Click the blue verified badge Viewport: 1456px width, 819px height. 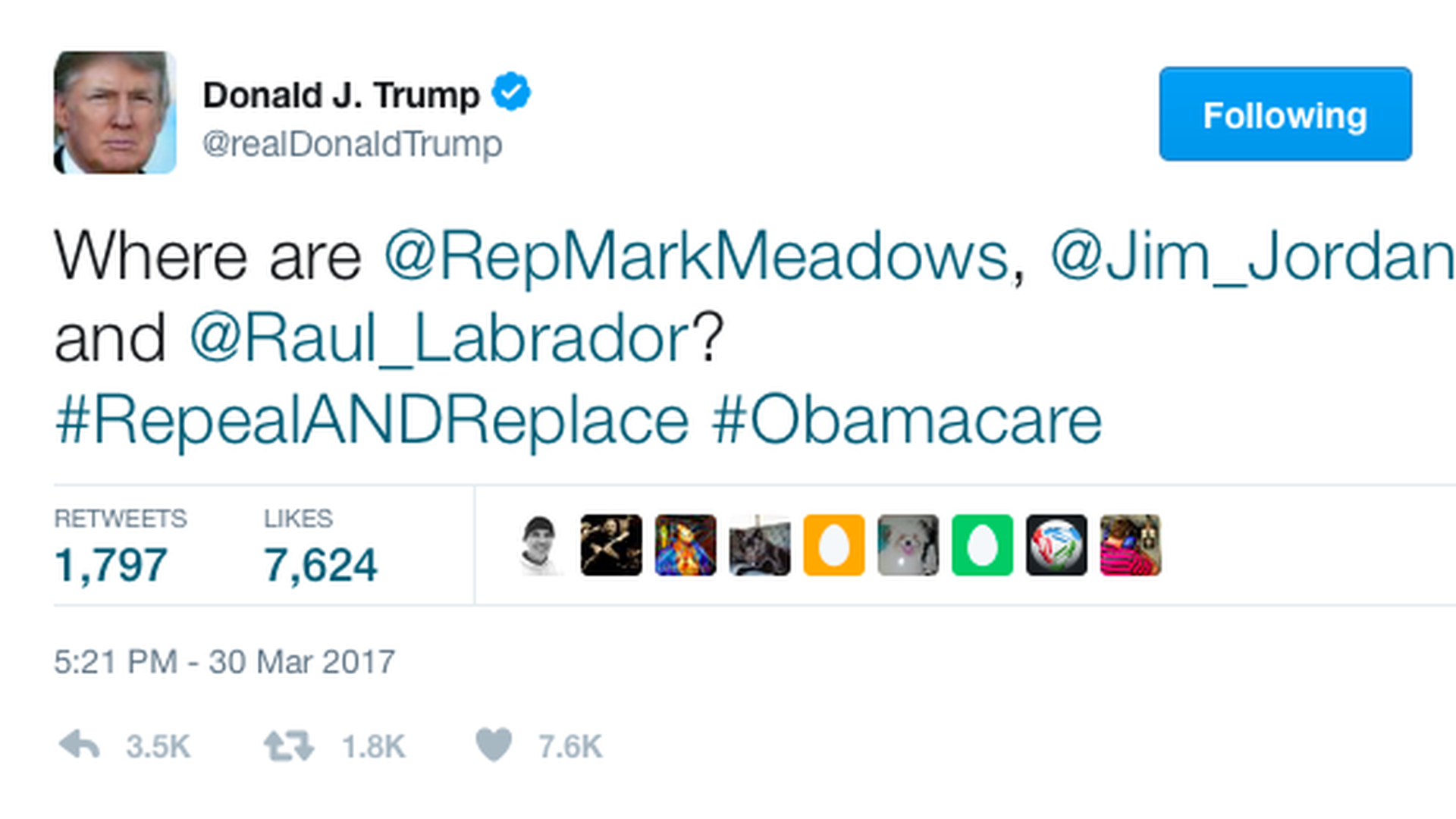(x=511, y=93)
